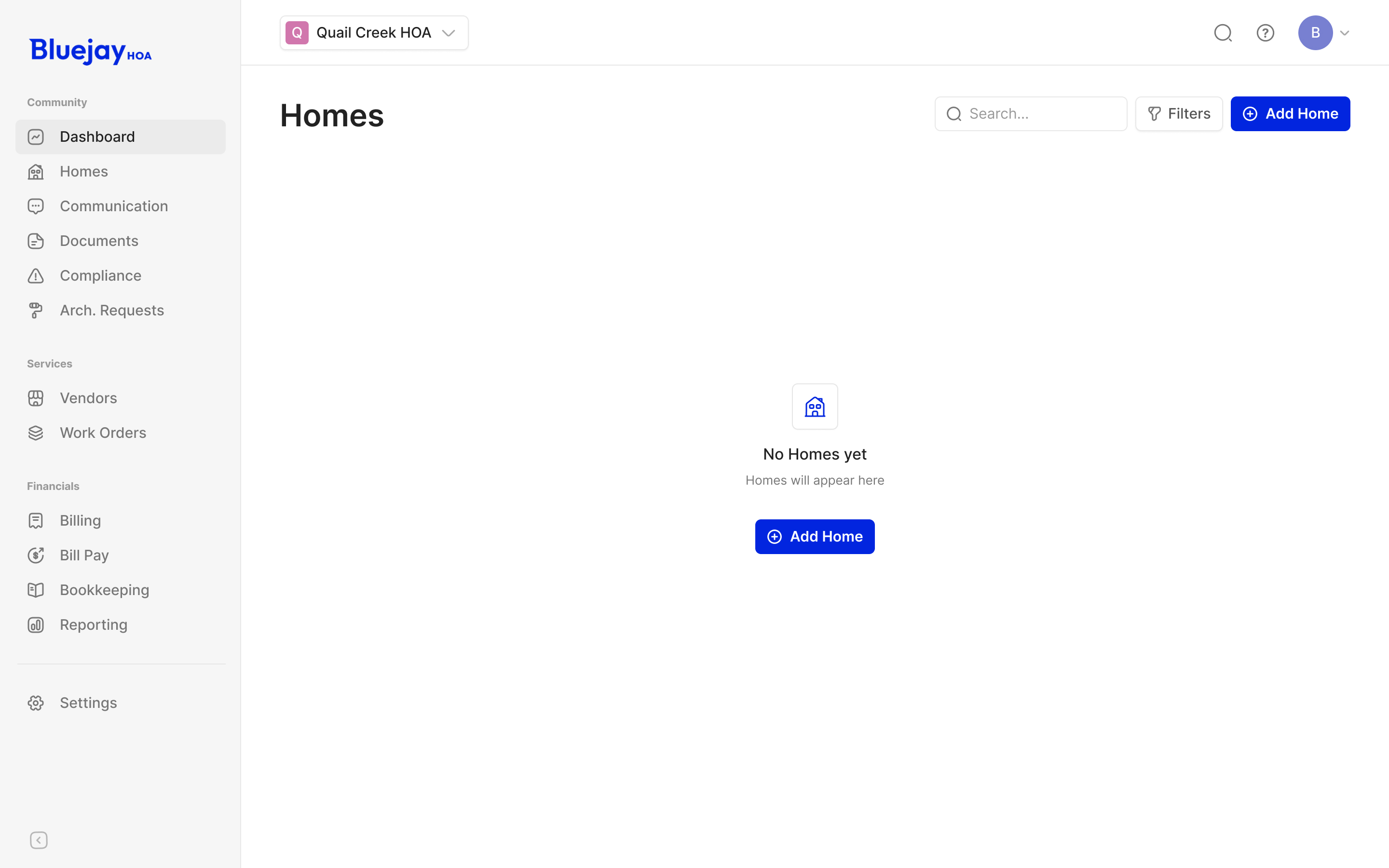Navigate to Bookkeeping
Screen dimensions: 1389x868
(105, 590)
